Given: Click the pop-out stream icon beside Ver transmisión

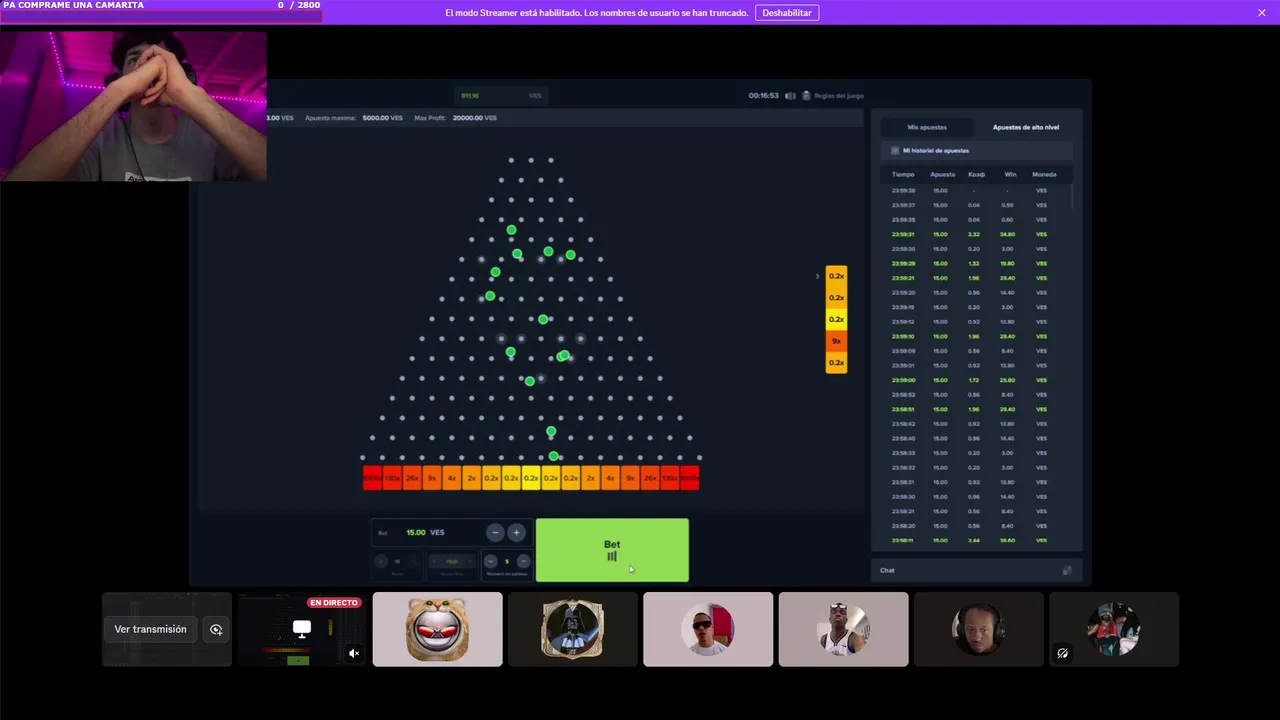Looking at the screenshot, I should click(x=216, y=629).
